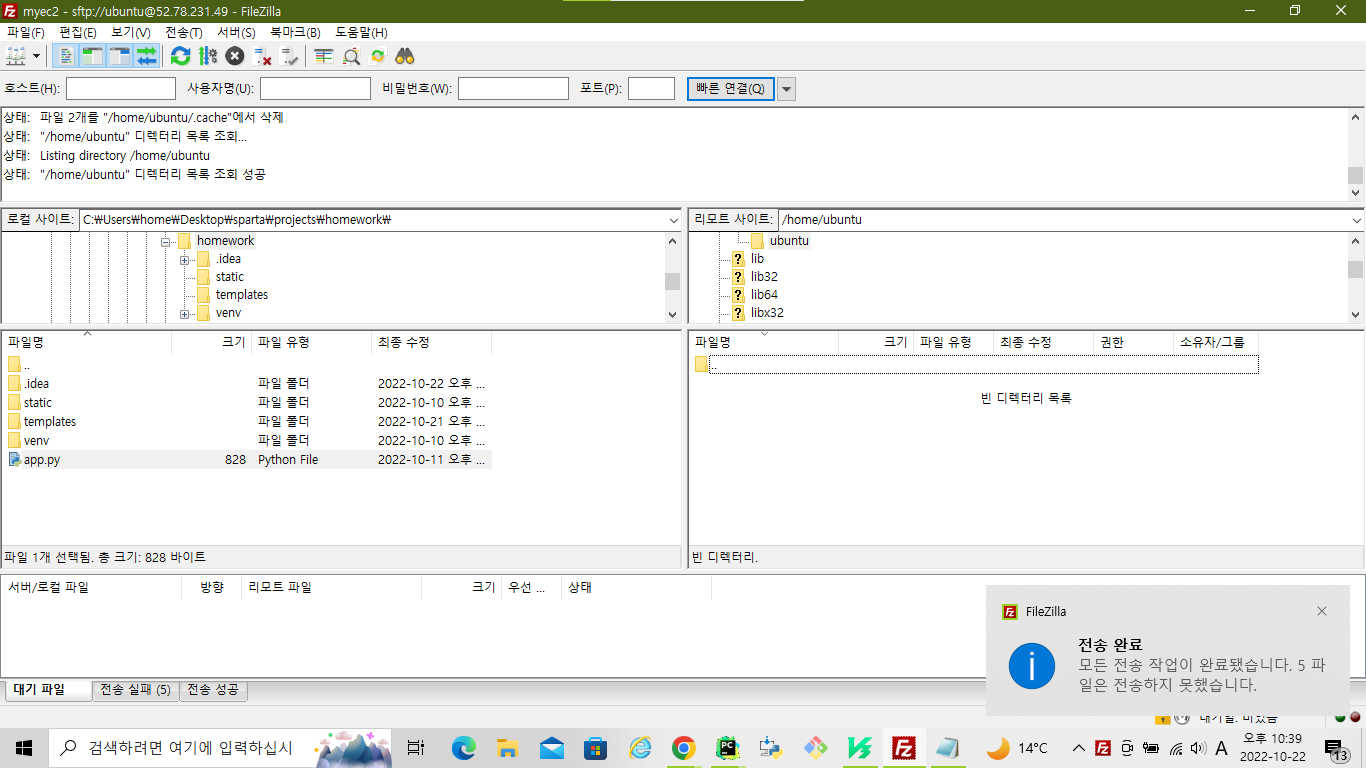The width and height of the screenshot is (1366, 768).
Task: Collapse the homework folder in local tree
Action: pos(166,242)
